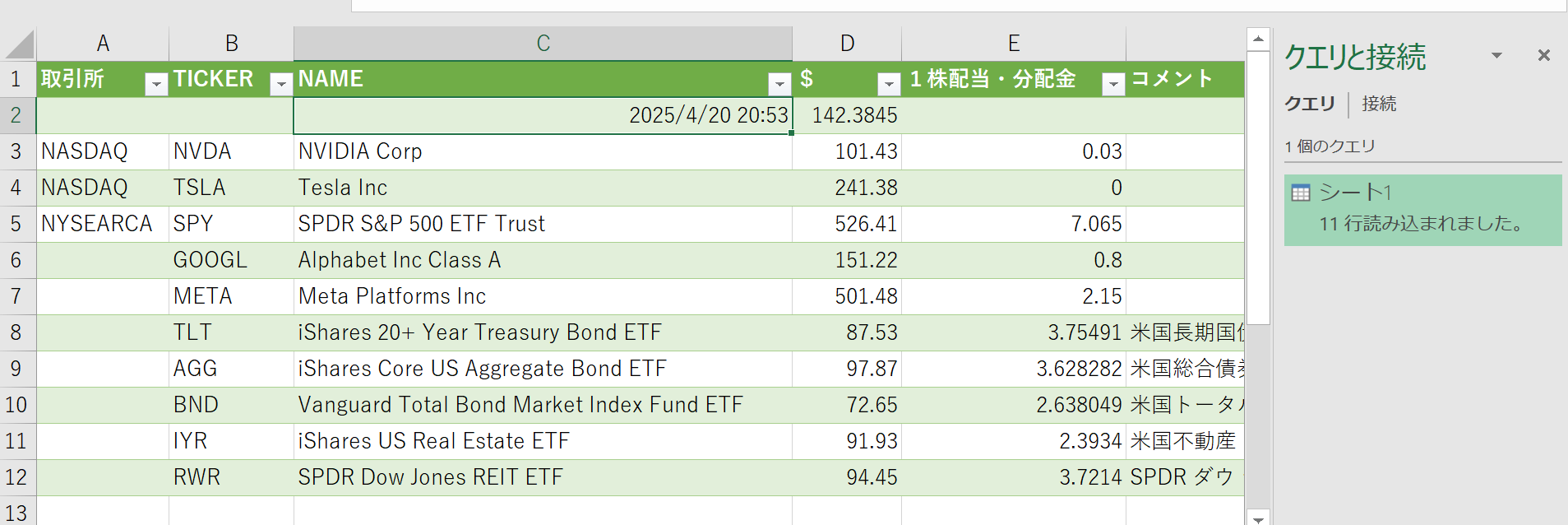The height and width of the screenshot is (525, 1568).
Task: Select the price cell 501.48
Action: click(x=847, y=296)
